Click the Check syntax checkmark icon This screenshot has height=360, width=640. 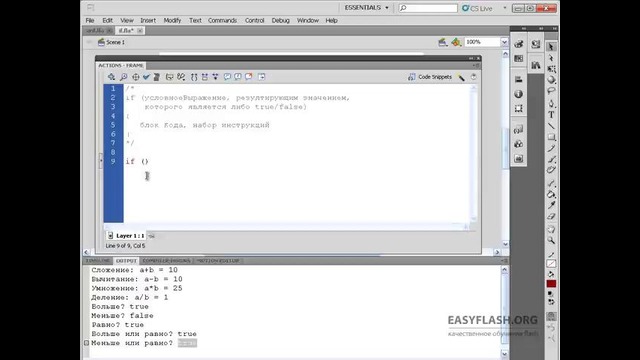click(x=146, y=77)
